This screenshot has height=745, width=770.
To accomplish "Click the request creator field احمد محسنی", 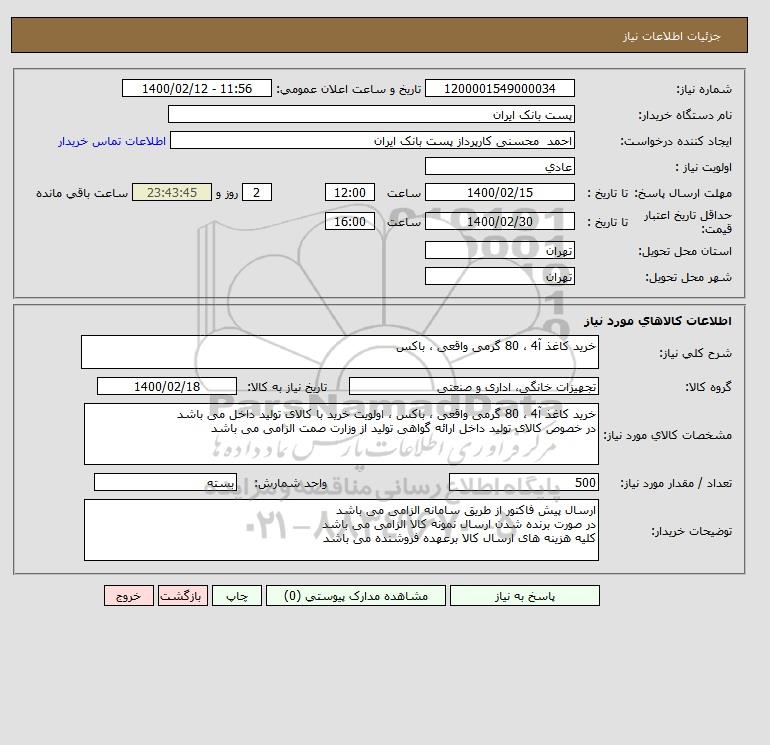I will pyautogui.click(x=372, y=141).
